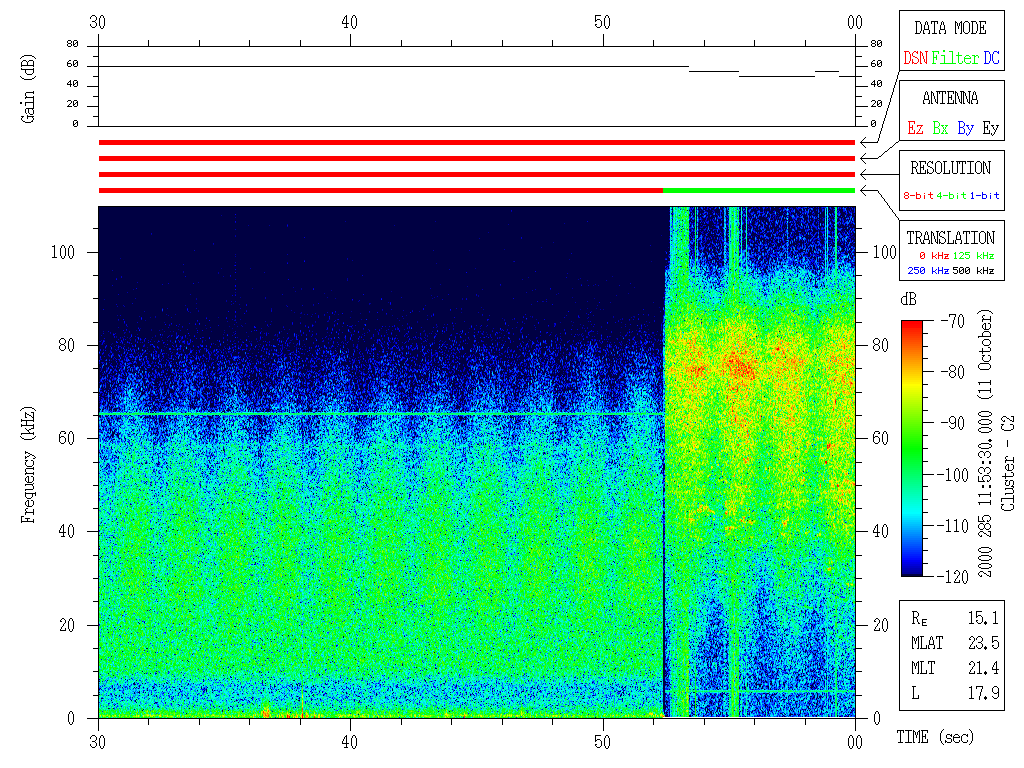Click the green segment of the translation status bar
Image resolution: width=1024 pixels, height=768 pixels.
point(758,190)
